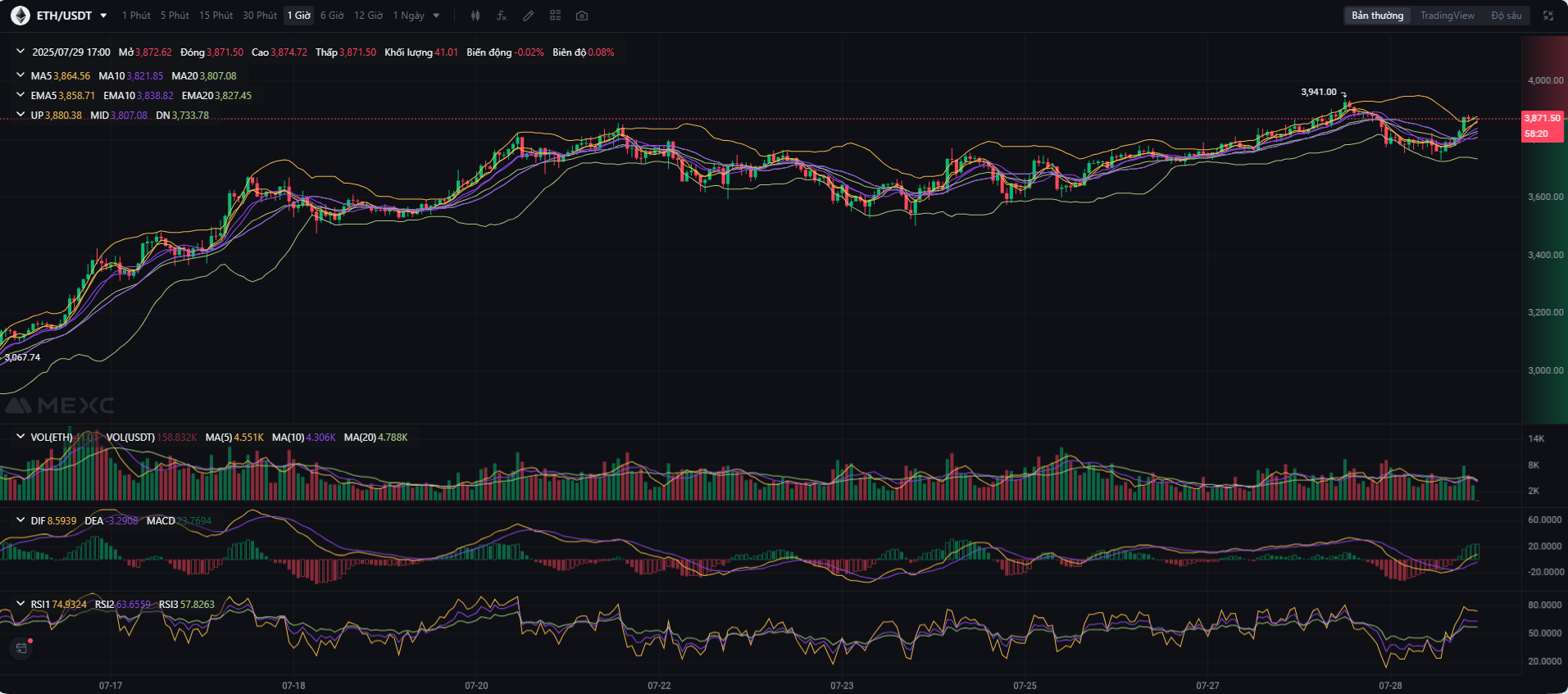Take chart snapshot with camera icon

click(582, 16)
